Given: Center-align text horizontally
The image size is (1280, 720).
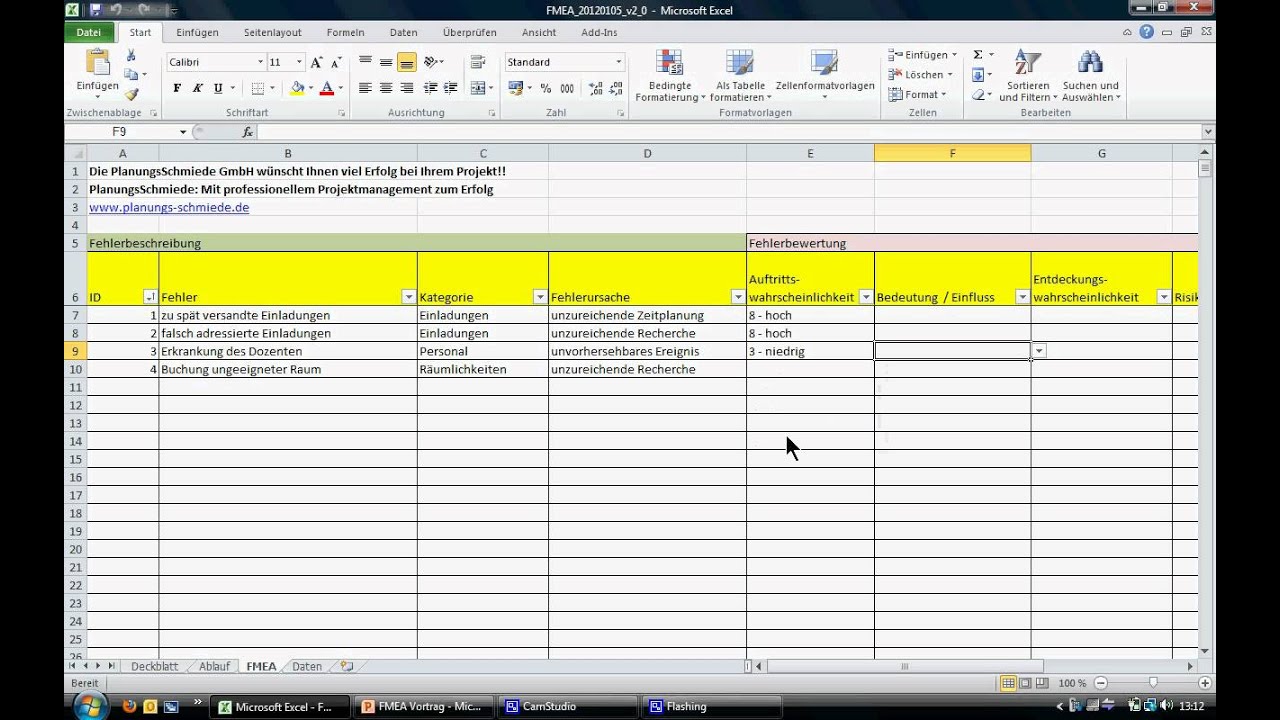Looking at the screenshot, I should (x=386, y=88).
